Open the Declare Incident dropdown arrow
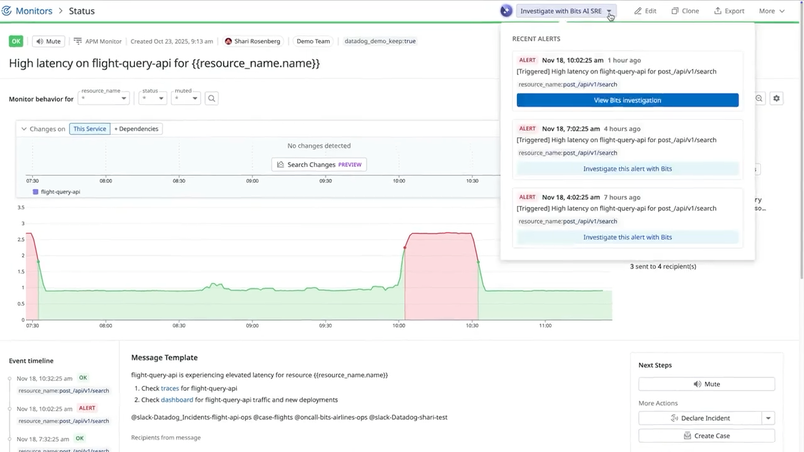This screenshot has width=804, height=452. click(x=768, y=418)
